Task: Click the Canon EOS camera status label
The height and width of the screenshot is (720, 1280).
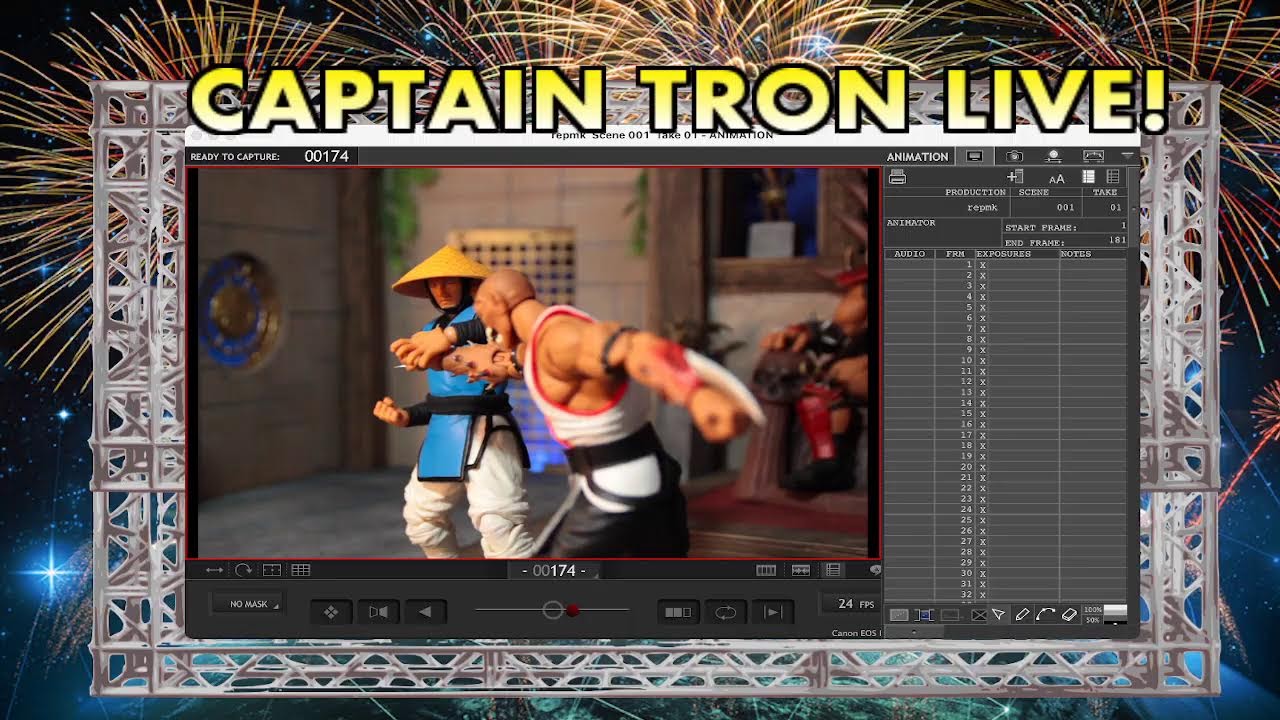Action: (x=854, y=633)
